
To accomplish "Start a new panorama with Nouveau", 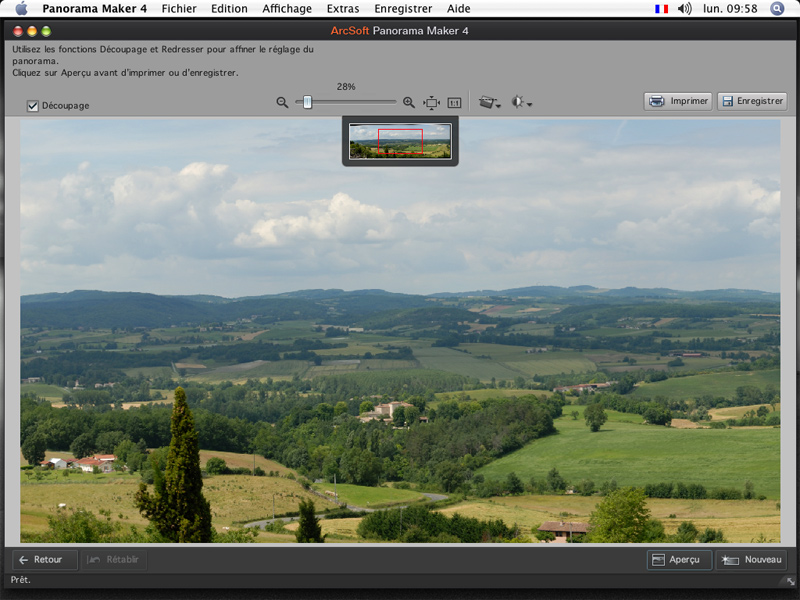I will point(752,560).
